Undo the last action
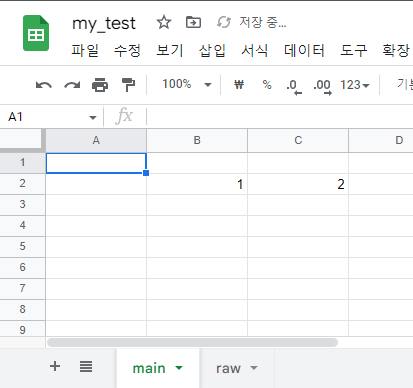 (x=44, y=85)
